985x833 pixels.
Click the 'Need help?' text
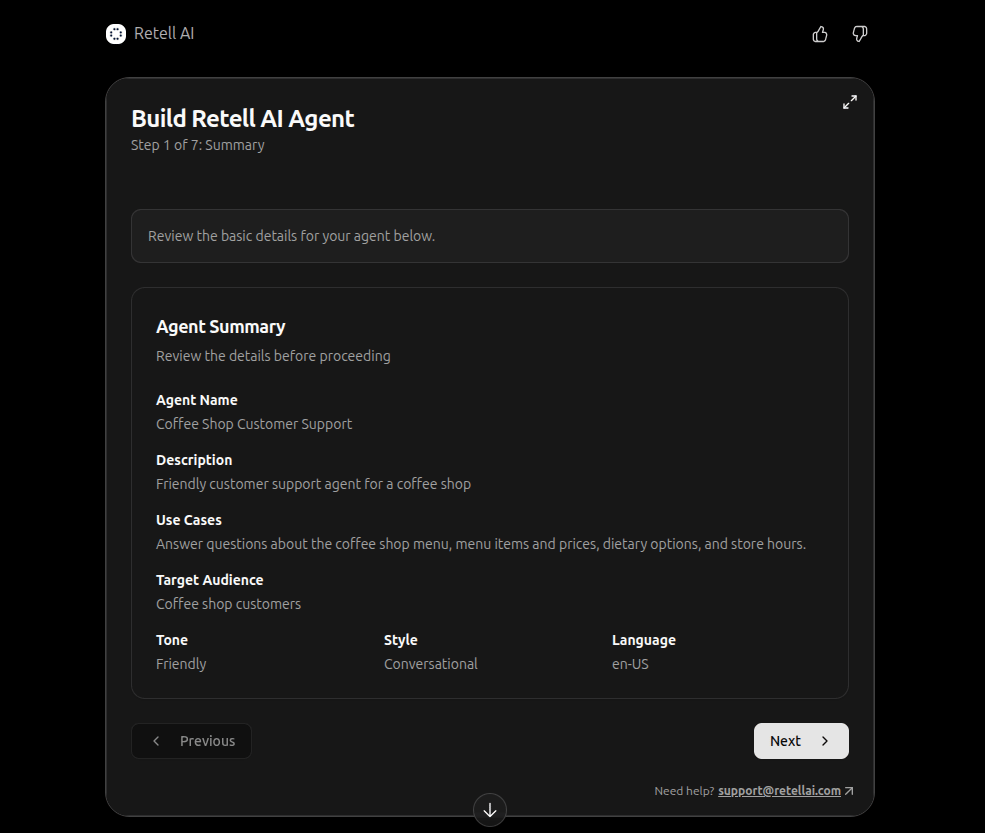tap(684, 791)
